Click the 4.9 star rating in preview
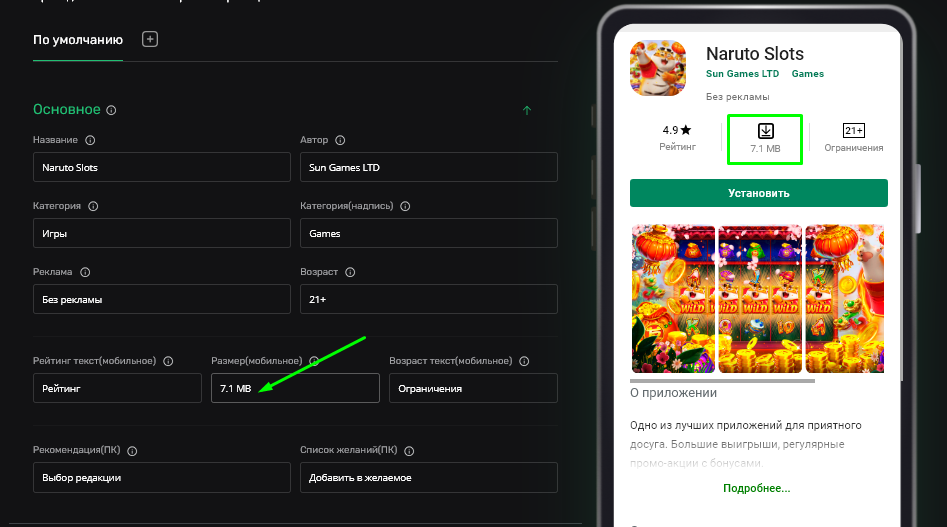Screen dimensions: 947x527 [x=677, y=130]
